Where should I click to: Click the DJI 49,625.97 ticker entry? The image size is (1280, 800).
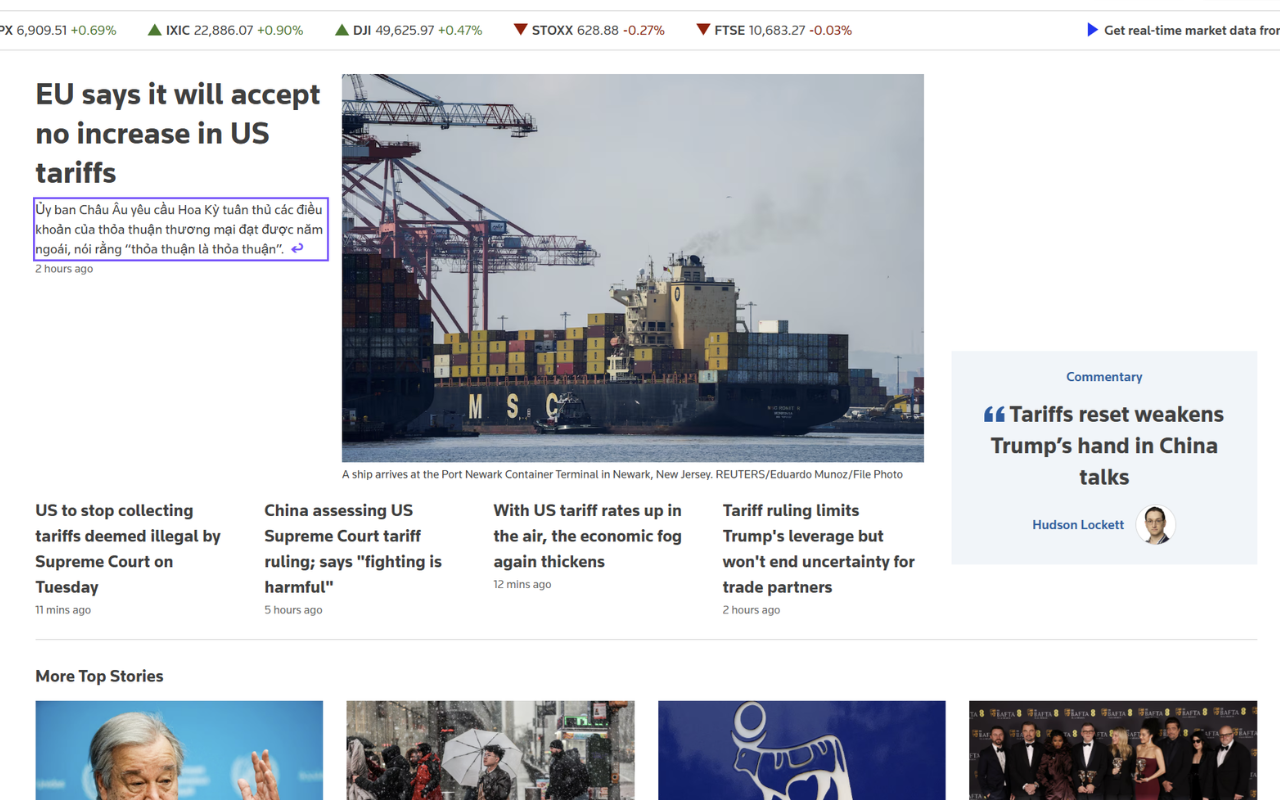point(408,30)
